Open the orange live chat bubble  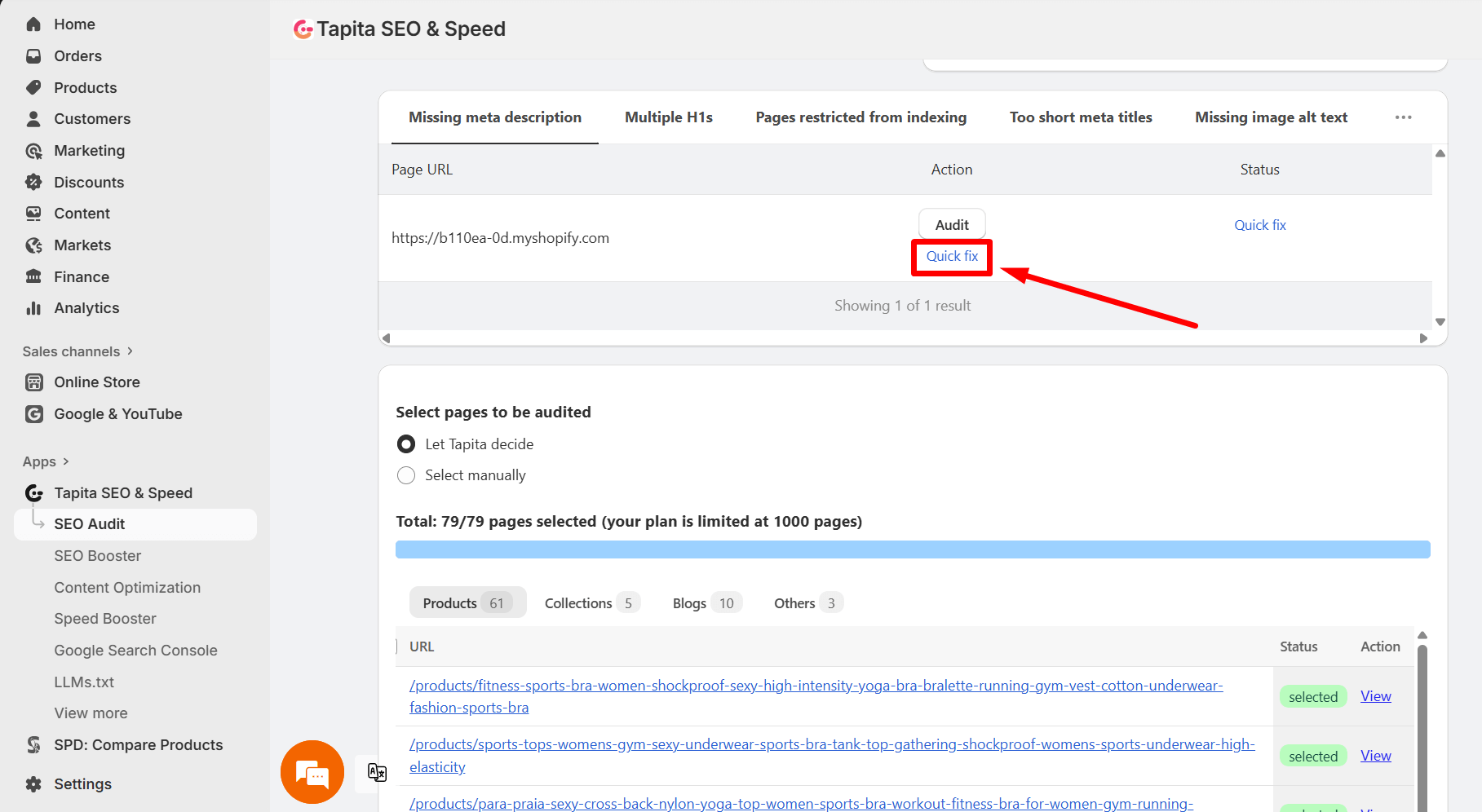(312, 772)
